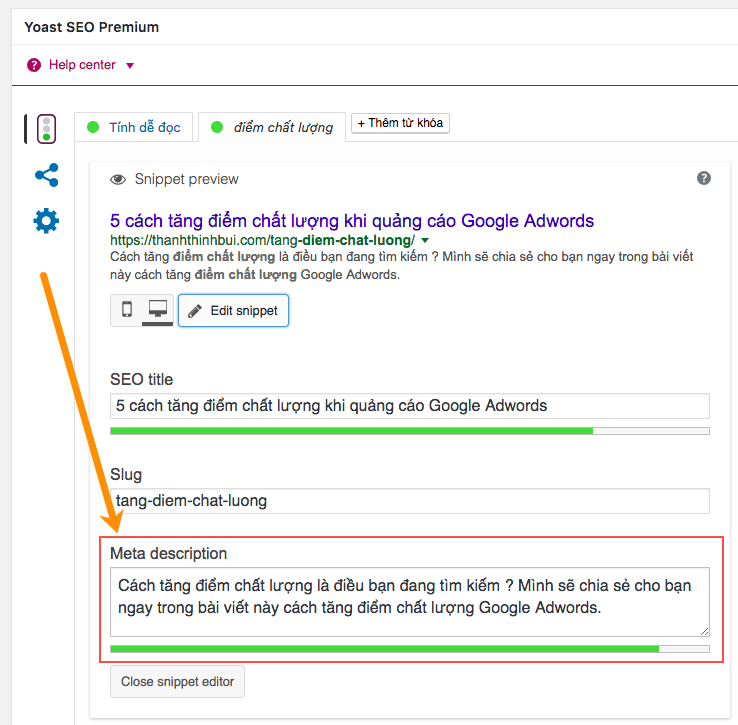Click the Help center link
This screenshot has height=725, width=738.
tap(82, 64)
